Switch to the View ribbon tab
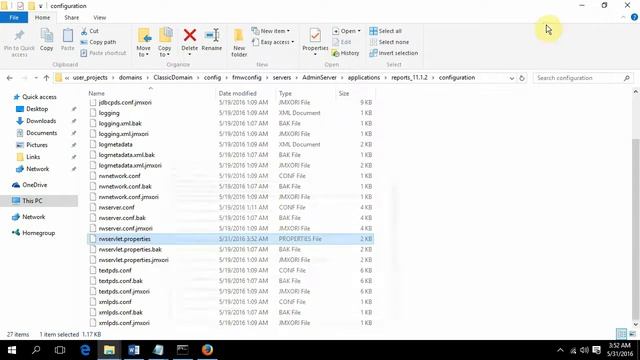Screen dimensions: 640x360 (100, 18)
